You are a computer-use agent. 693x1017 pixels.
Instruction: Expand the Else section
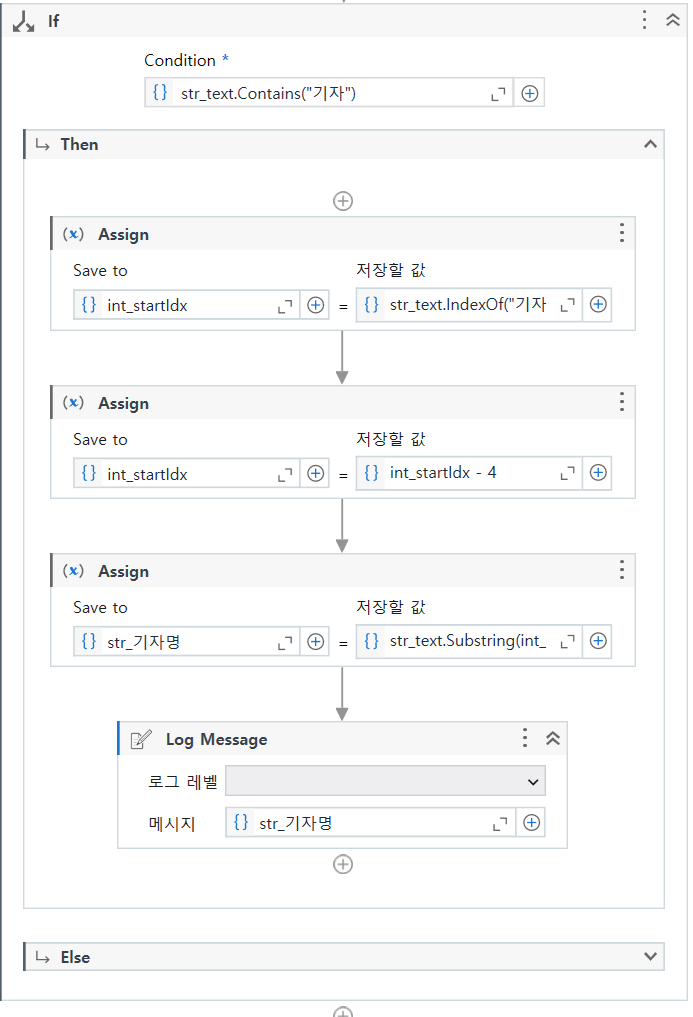650,956
